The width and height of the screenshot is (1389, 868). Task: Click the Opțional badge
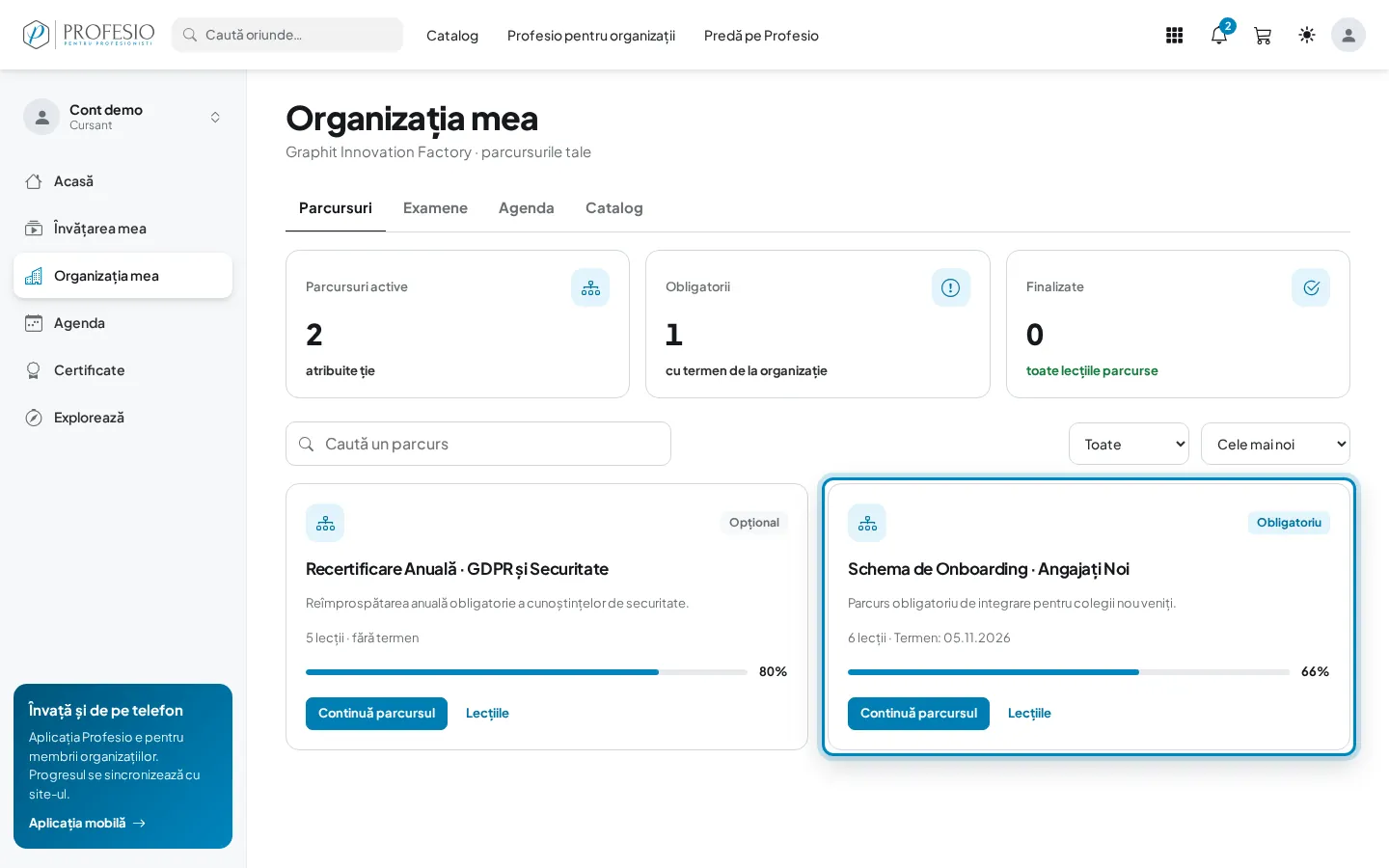[754, 523]
